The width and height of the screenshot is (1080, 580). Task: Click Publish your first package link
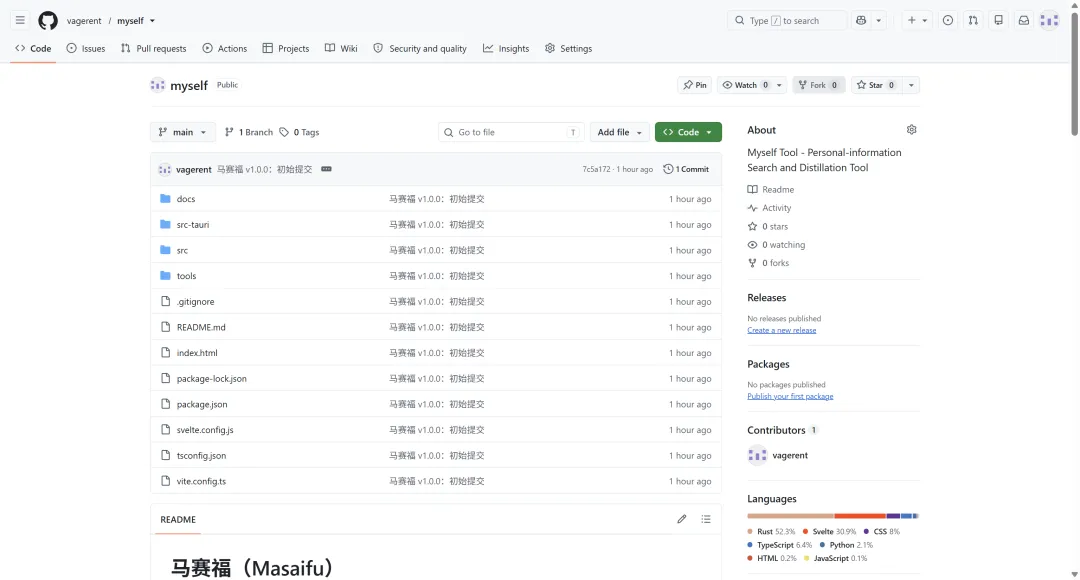790,396
